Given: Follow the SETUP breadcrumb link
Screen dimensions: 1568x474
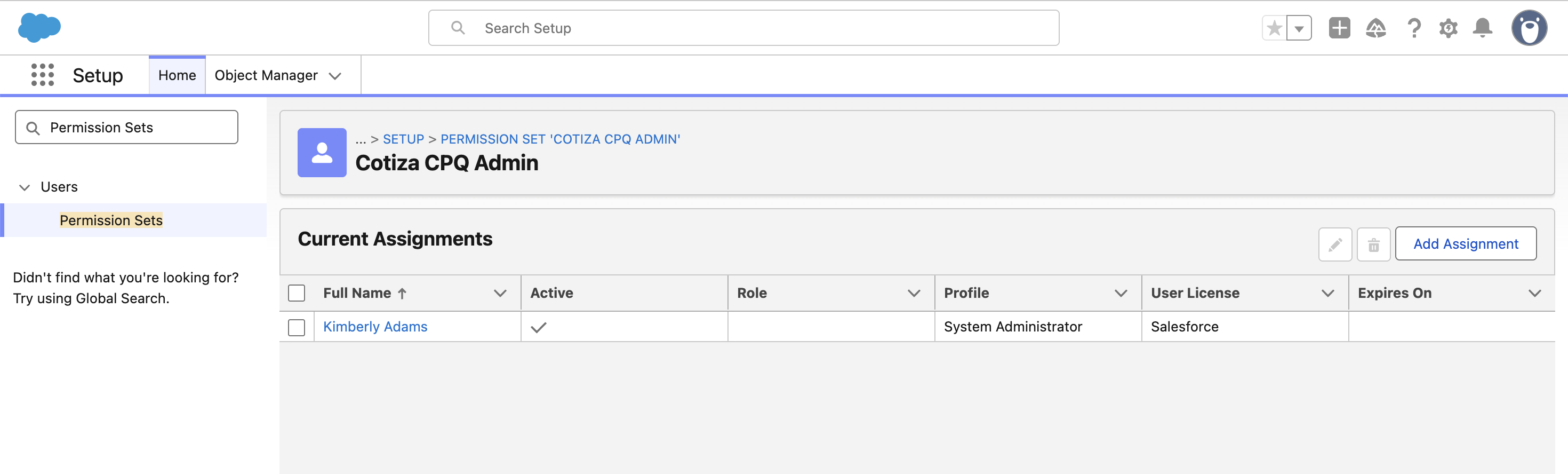Looking at the screenshot, I should [403, 139].
